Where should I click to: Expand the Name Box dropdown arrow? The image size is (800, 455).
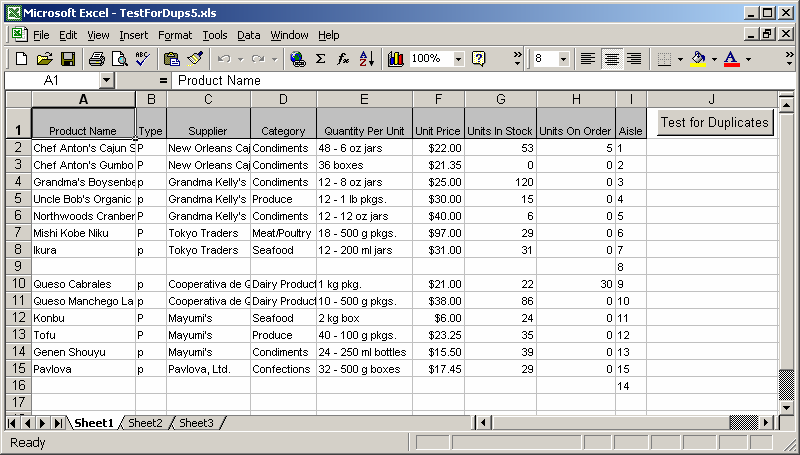point(106,80)
